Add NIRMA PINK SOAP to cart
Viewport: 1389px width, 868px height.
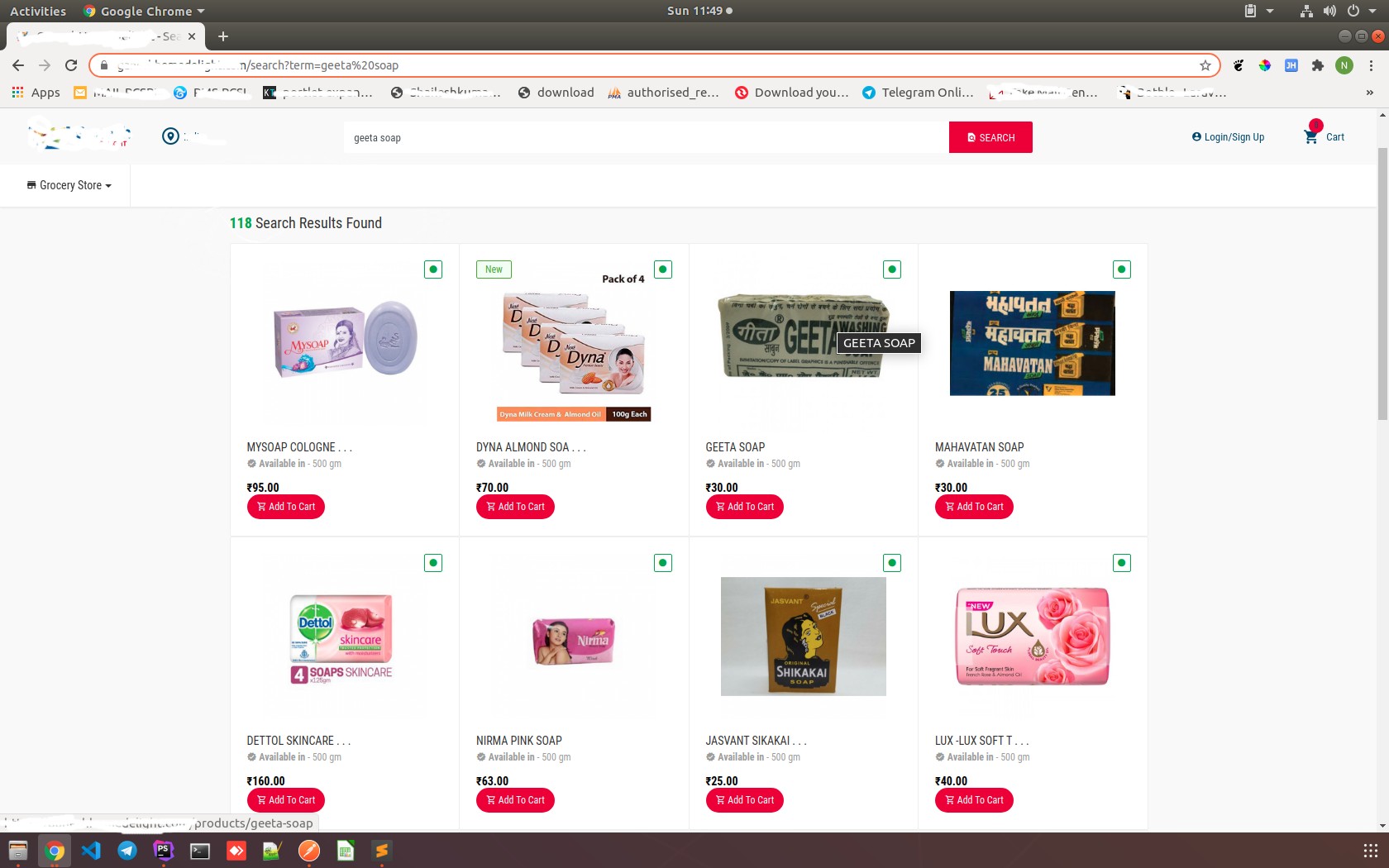click(515, 800)
